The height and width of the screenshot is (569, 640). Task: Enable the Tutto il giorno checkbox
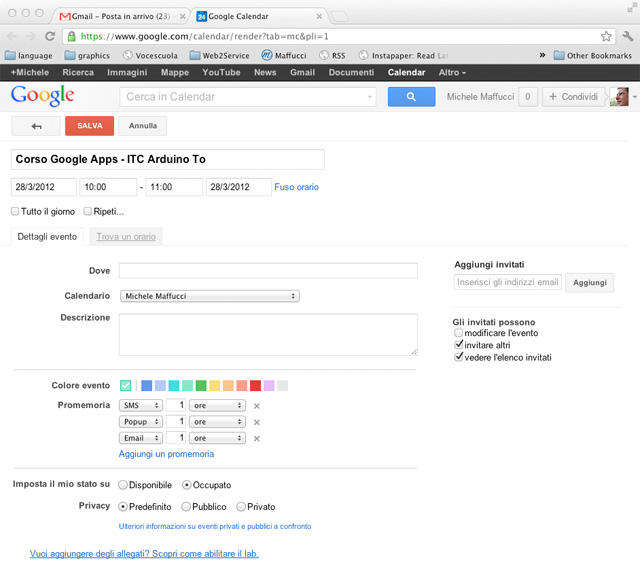(15, 211)
